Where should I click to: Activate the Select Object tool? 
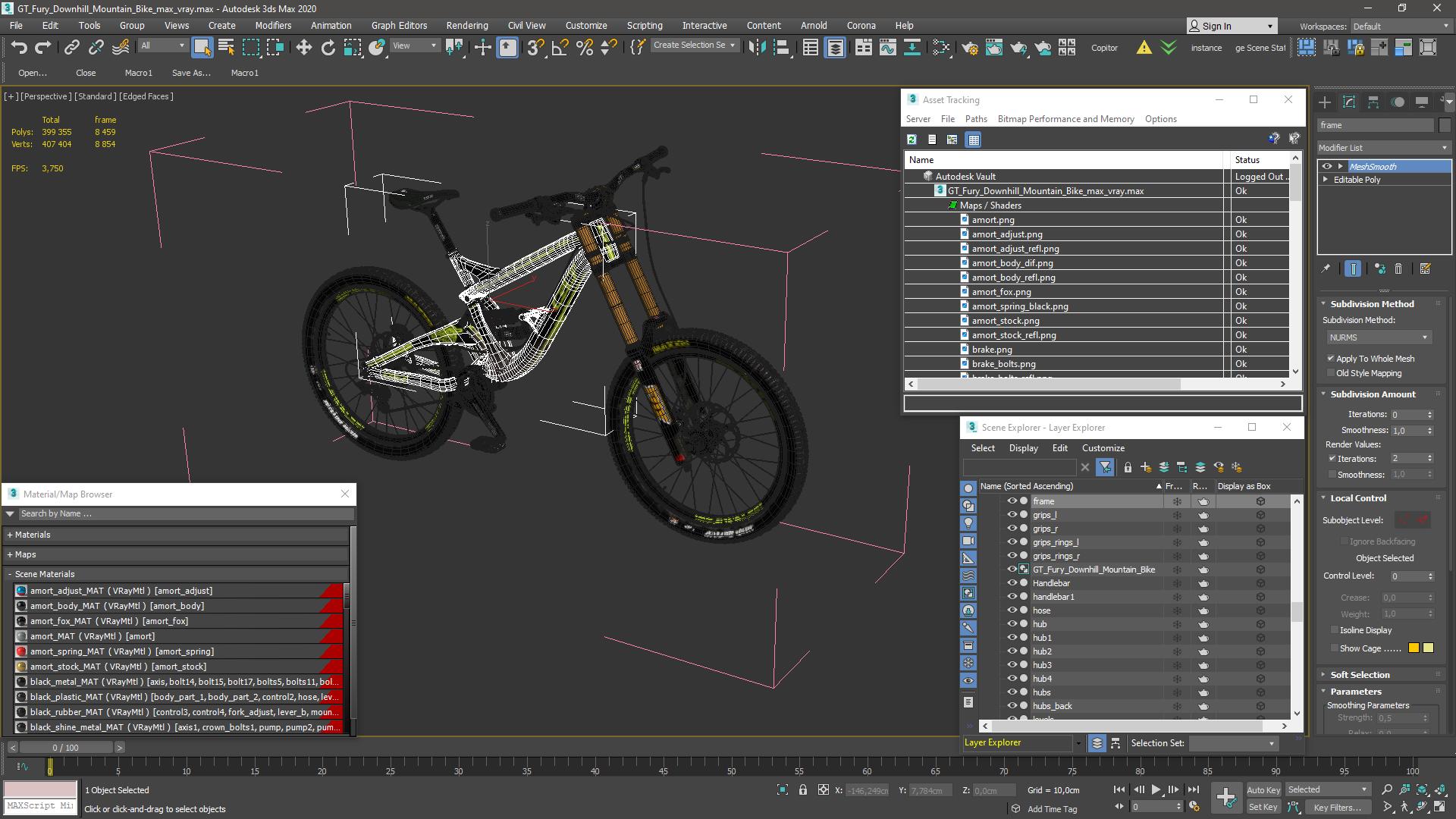click(202, 47)
